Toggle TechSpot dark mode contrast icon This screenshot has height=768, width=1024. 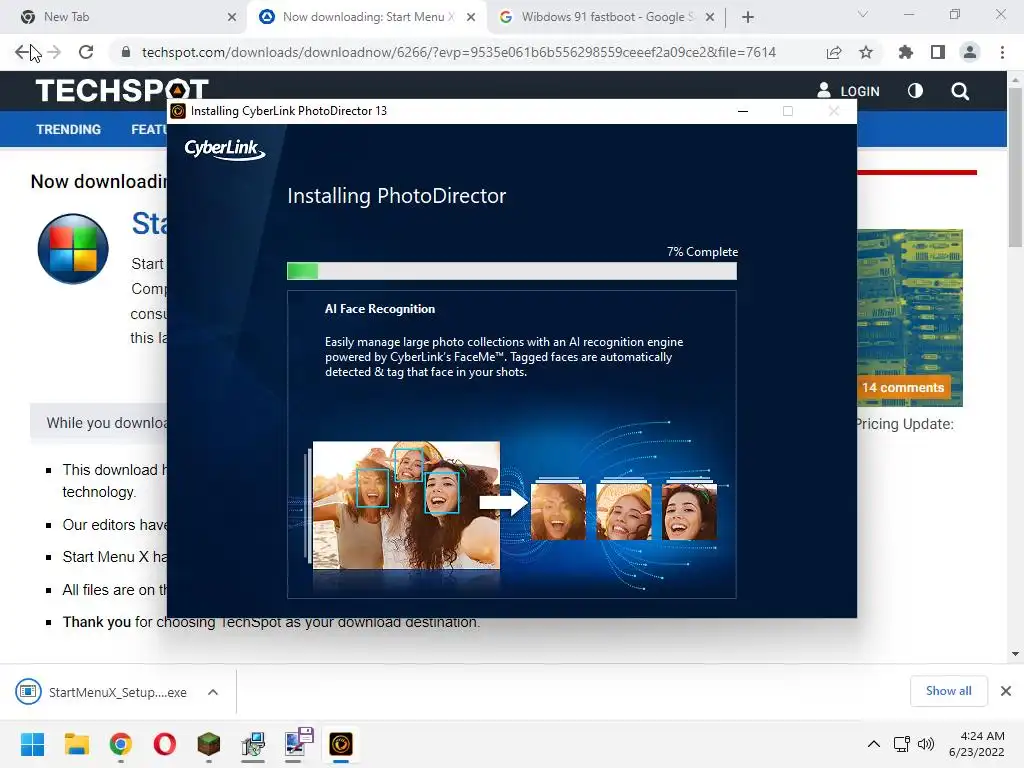(915, 91)
